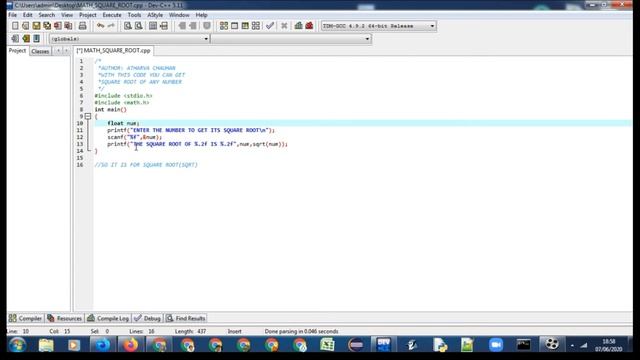Open Replace using second magnifier icon

click(x=139, y=26)
